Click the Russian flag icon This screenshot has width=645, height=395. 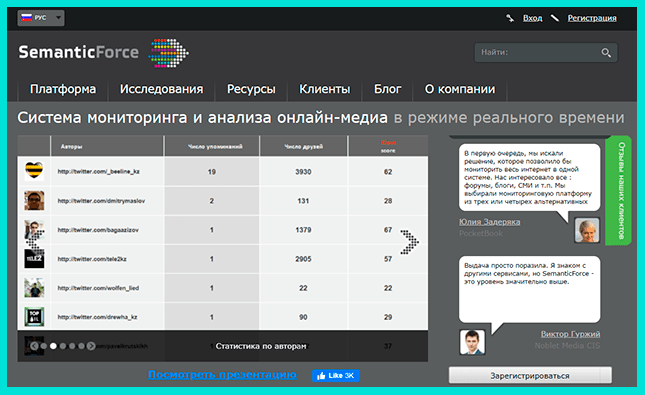[x=26, y=18]
